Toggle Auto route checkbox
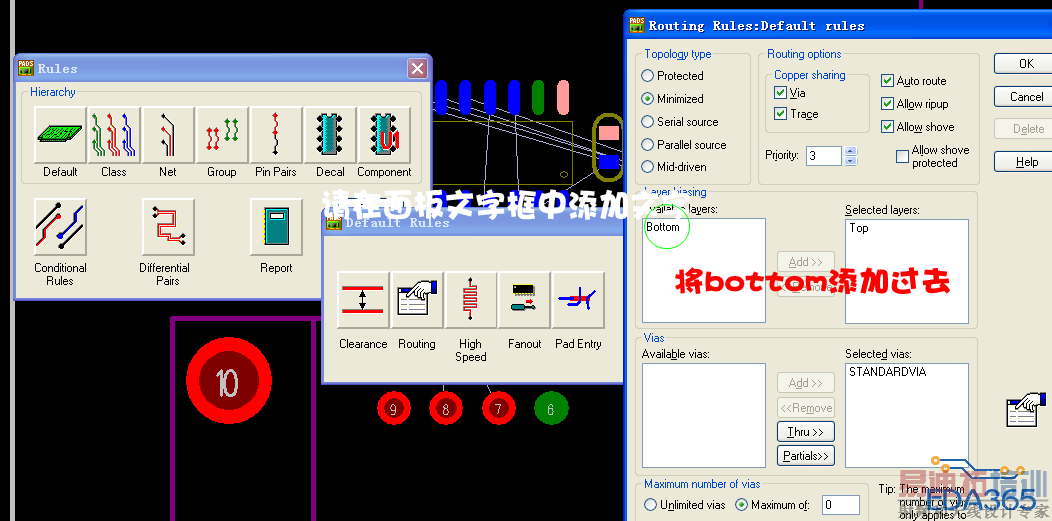 pyautogui.click(x=887, y=80)
